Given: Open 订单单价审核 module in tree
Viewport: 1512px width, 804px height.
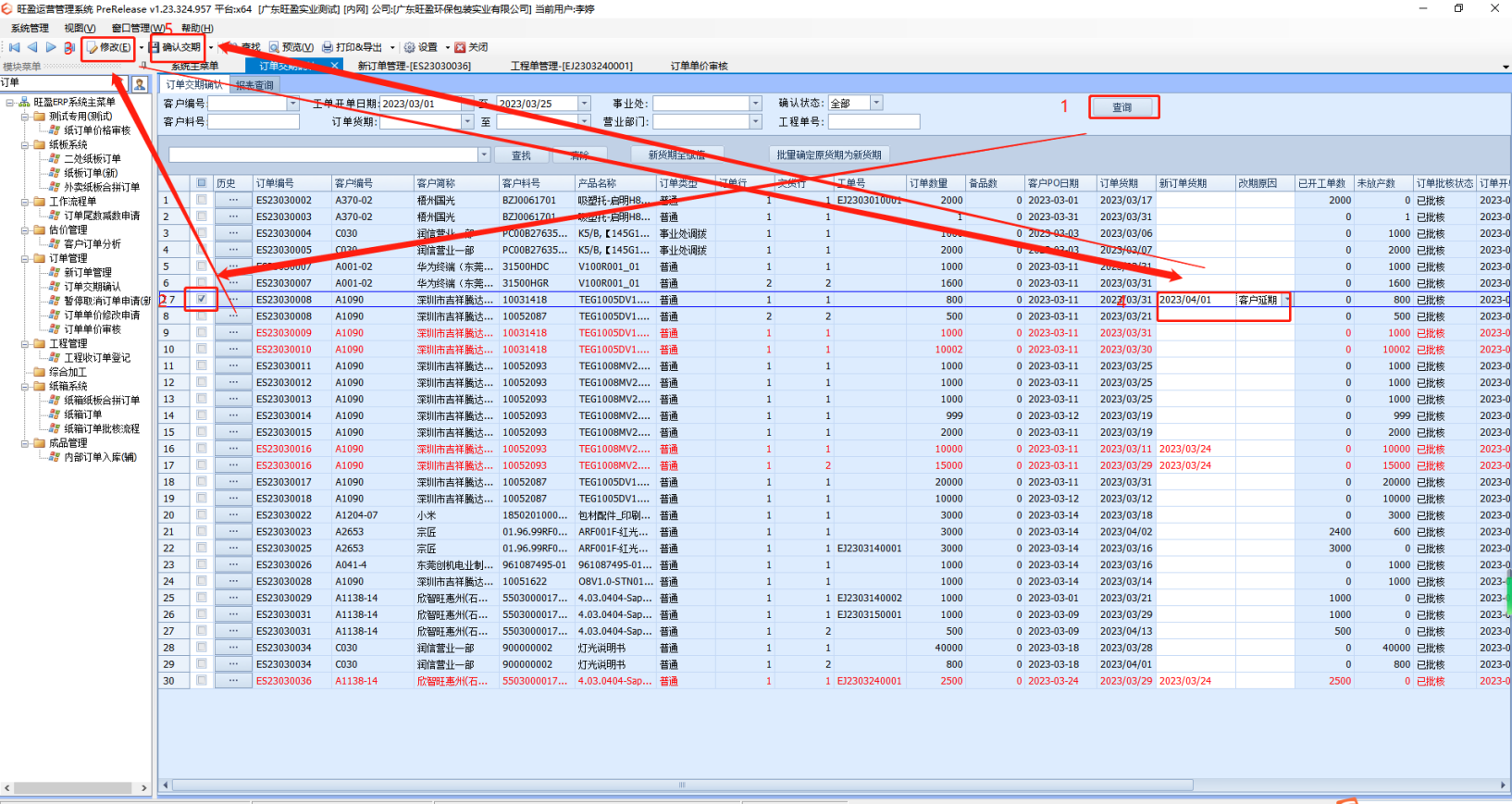Looking at the screenshot, I should pos(92,329).
